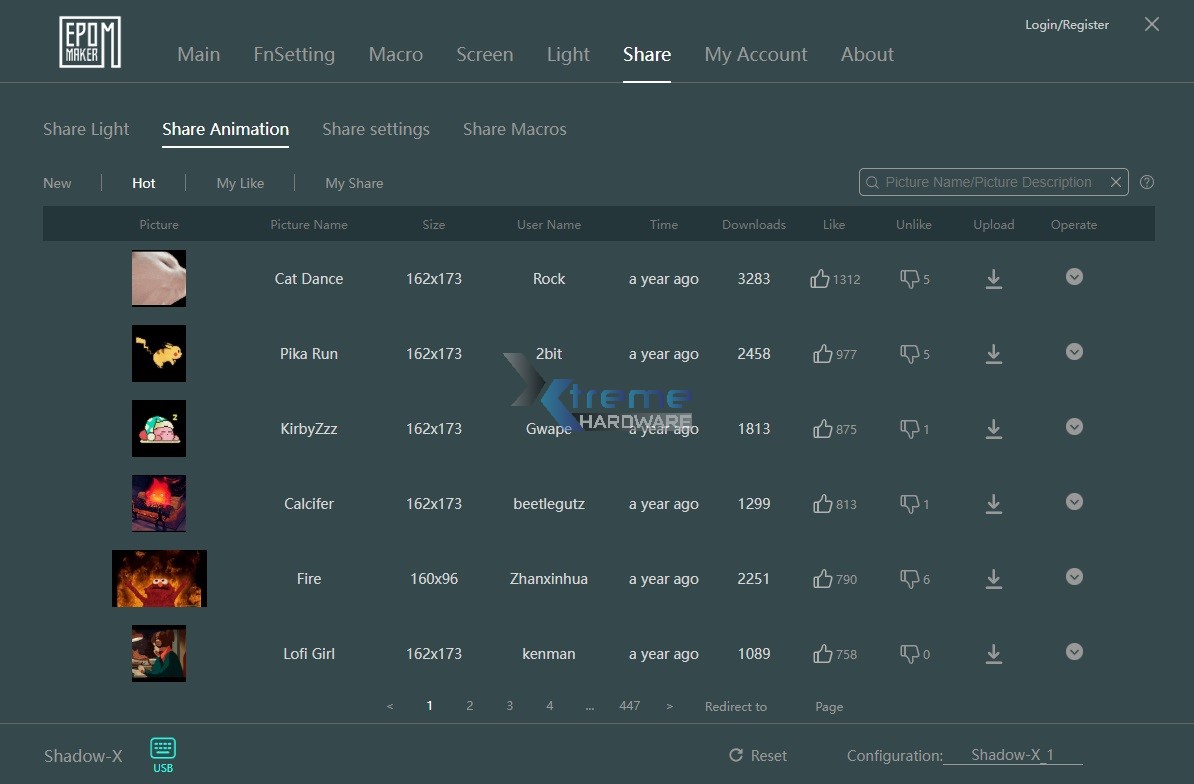Click the Epomaker logo
The height and width of the screenshot is (784, 1194).
(90, 43)
